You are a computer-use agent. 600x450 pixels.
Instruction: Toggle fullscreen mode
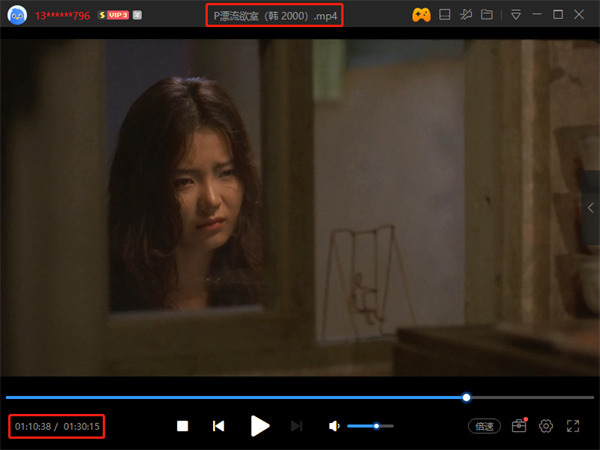(x=573, y=426)
